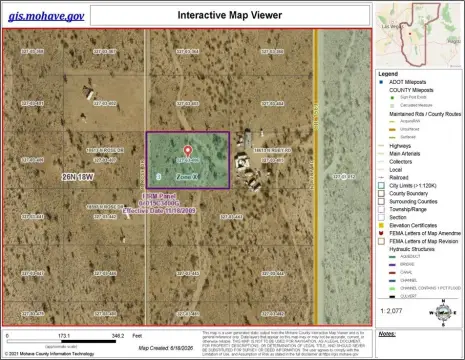
Task: Click the Maintained Rds / County Routes label
Action: coord(425,114)
